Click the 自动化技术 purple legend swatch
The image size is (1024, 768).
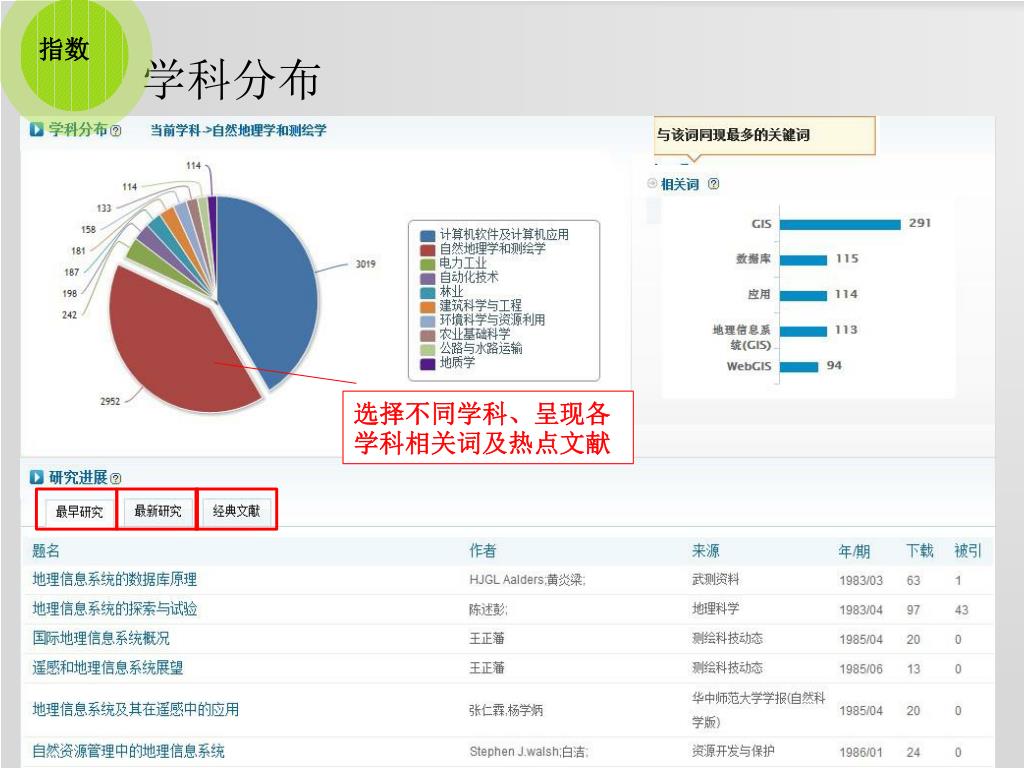point(428,278)
